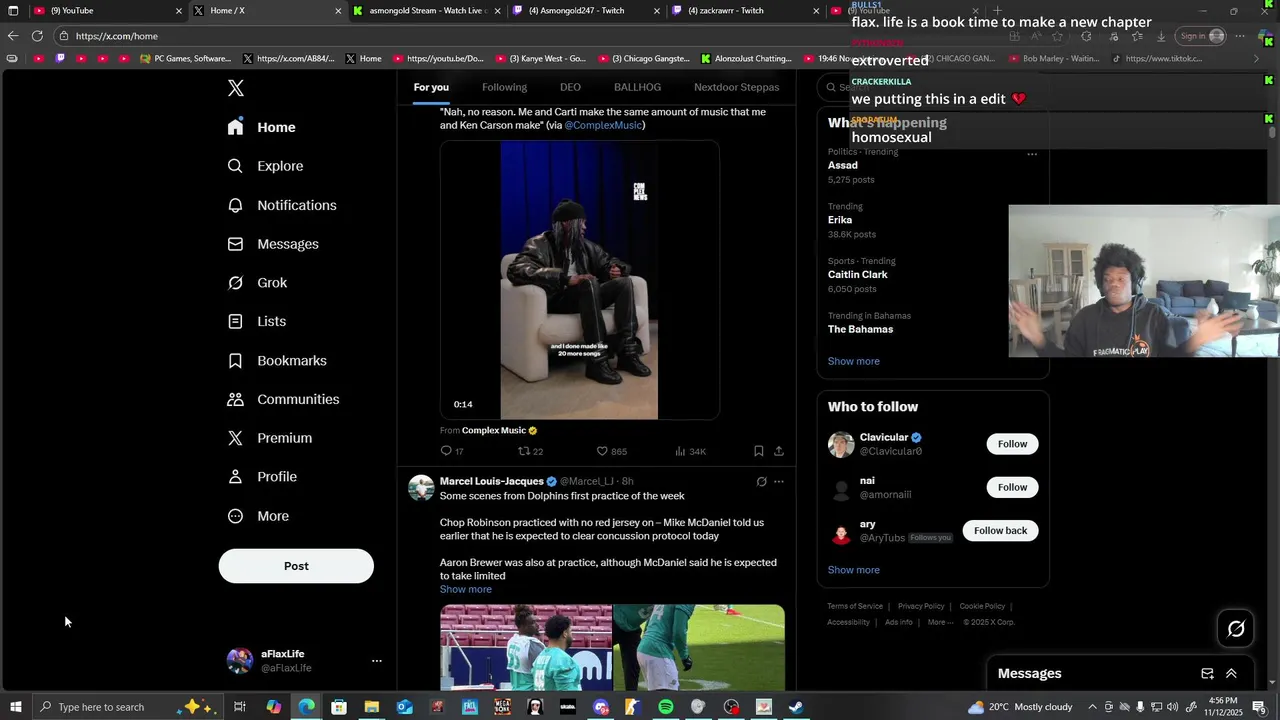Viewport: 1280px width, 720px height.
Task: Open File Explorer from the taskbar
Action: (371, 707)
